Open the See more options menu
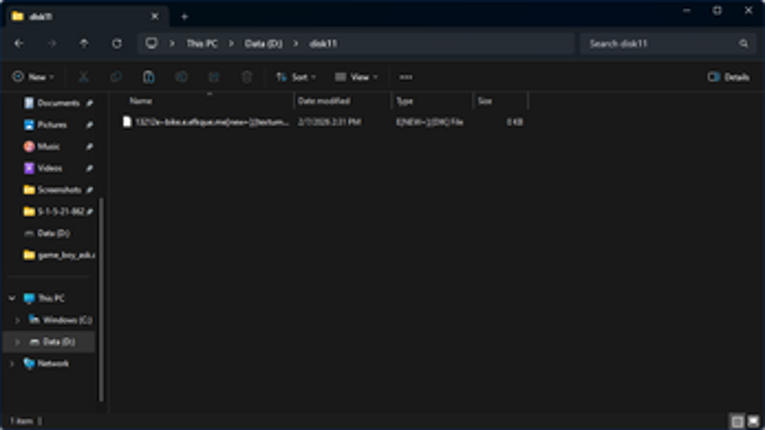The width and height of the screenshot is (765, 430). coord(405,77)
